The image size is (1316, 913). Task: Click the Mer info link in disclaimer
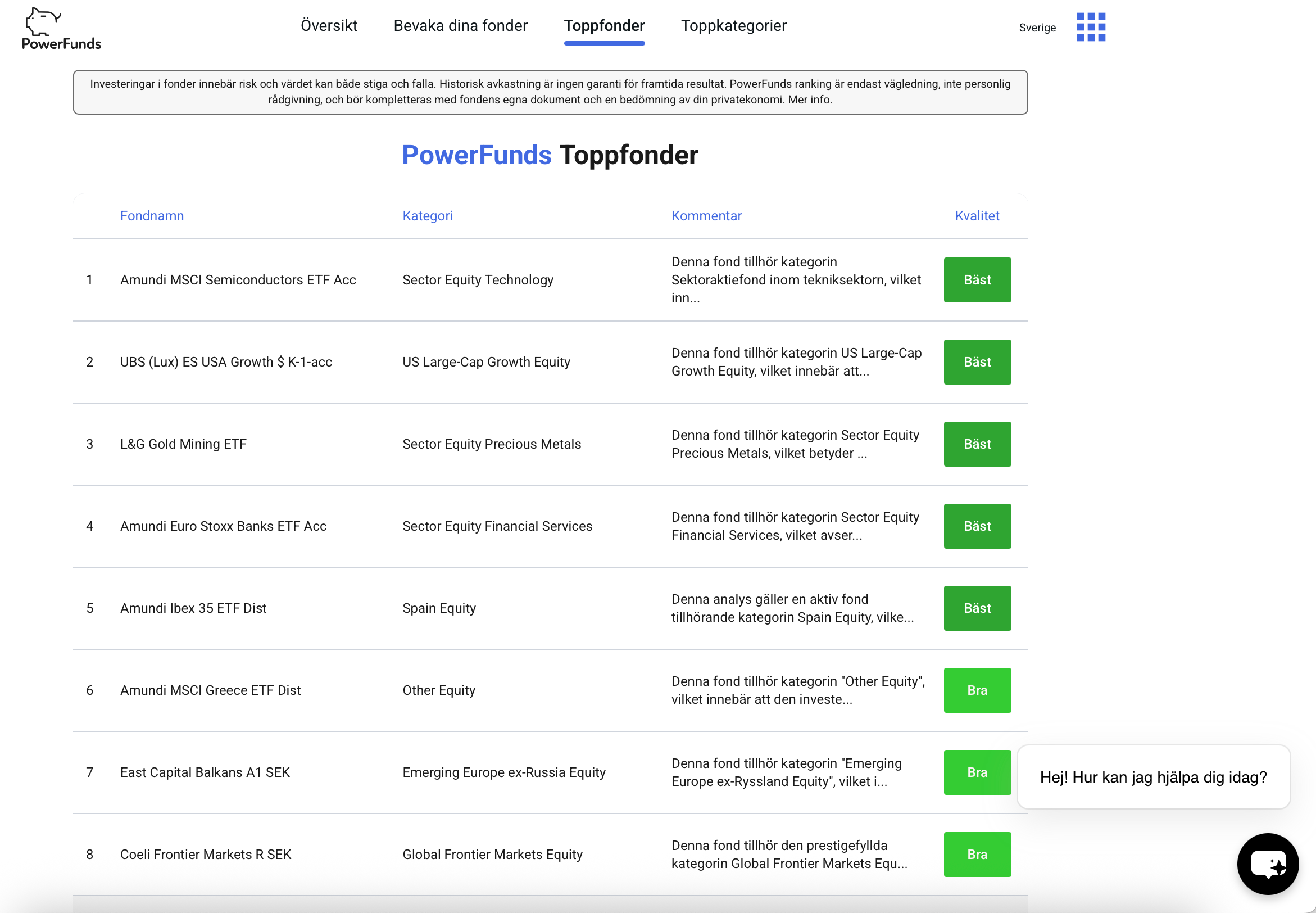(810, 100)
